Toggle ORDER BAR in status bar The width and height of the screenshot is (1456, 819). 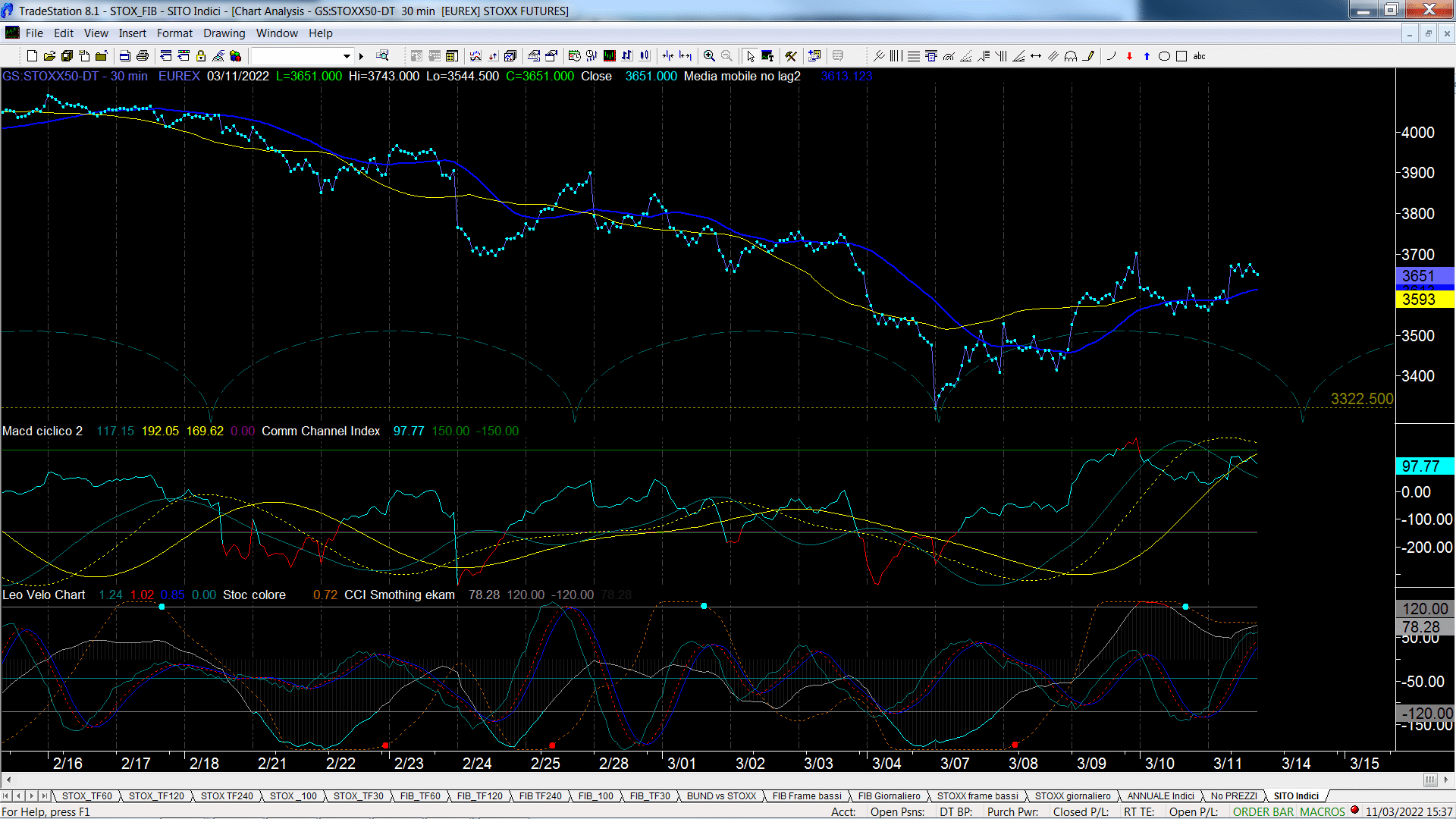click(x=1263, y=811)
